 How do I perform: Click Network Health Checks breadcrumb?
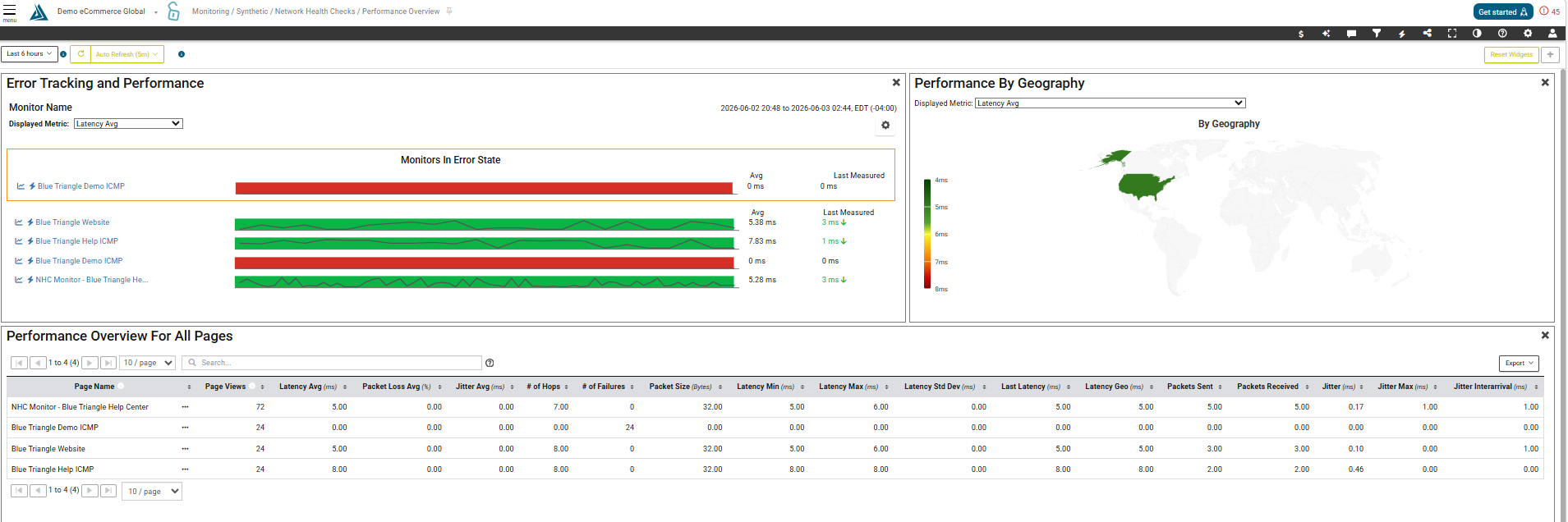(315, 11)
